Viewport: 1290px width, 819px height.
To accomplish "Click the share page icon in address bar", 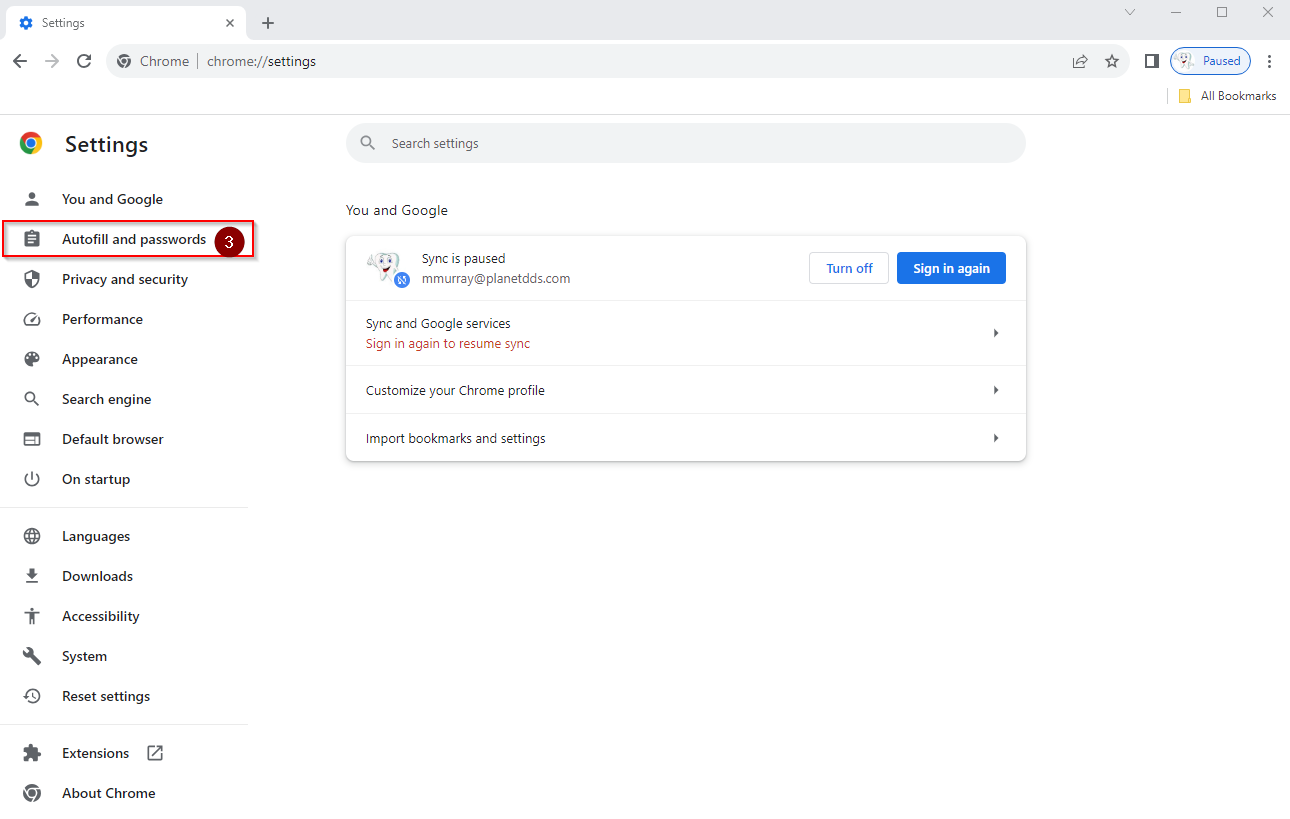I will point(1080,61).
